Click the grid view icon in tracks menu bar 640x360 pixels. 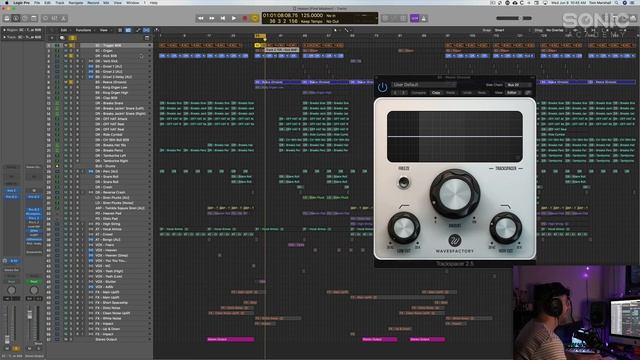tap(128, 30)
